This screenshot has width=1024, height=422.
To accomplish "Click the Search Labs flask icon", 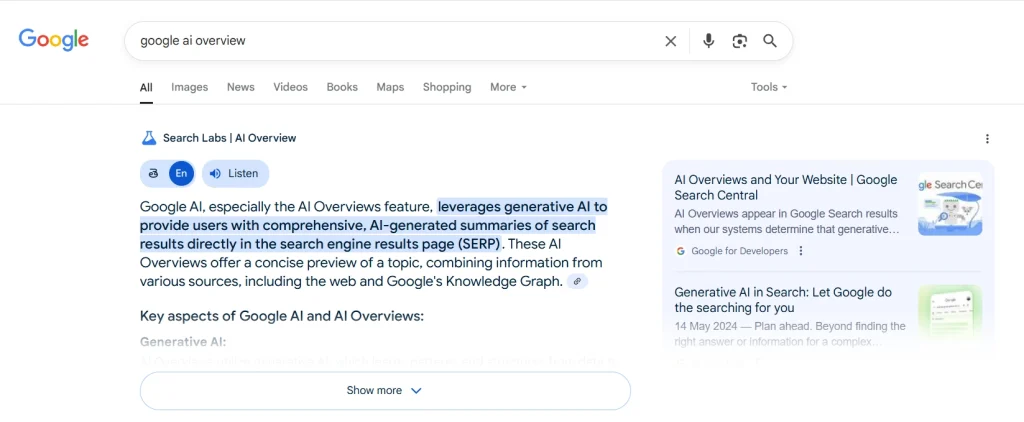I will [x=149, y=138].
